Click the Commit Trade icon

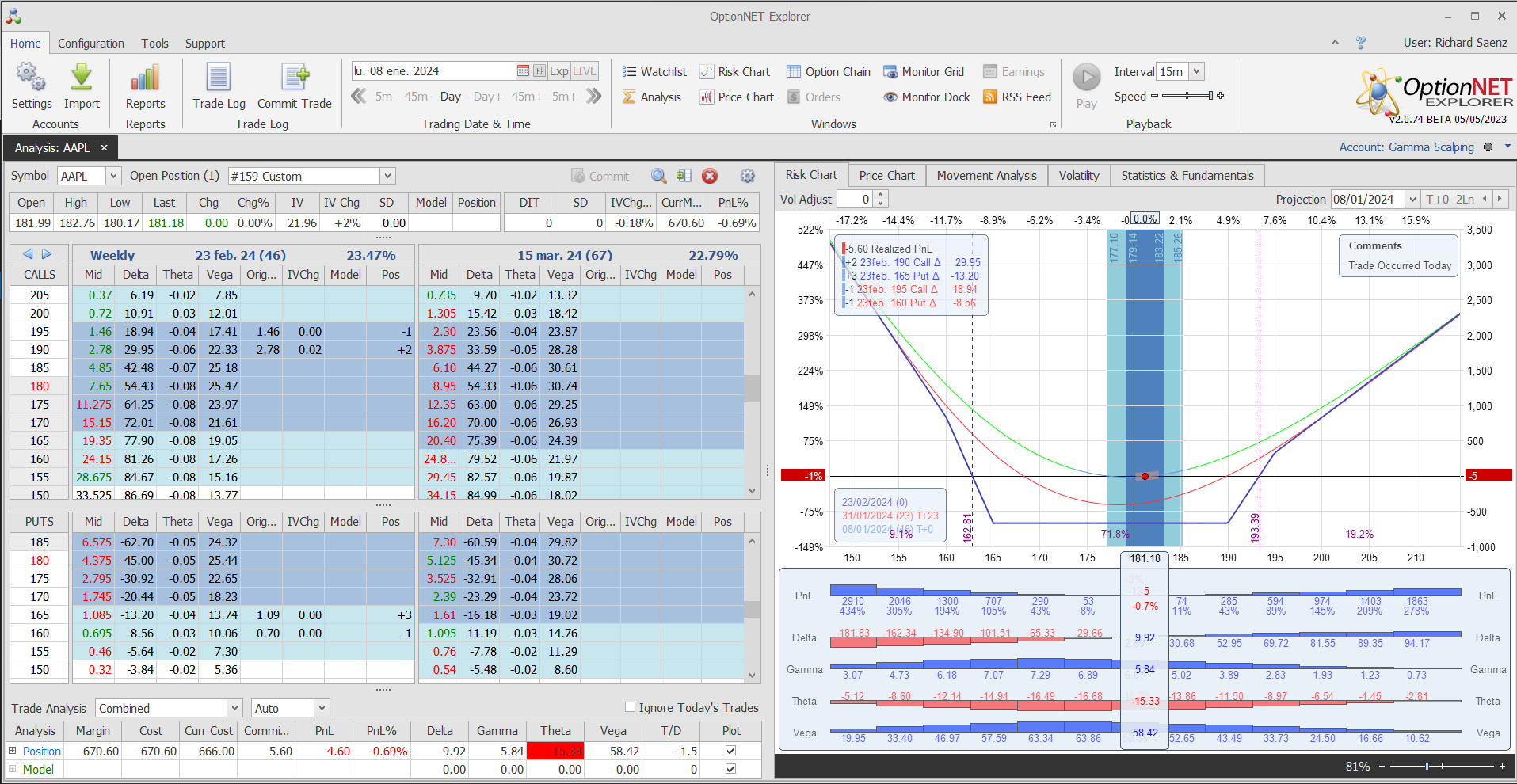295,78
